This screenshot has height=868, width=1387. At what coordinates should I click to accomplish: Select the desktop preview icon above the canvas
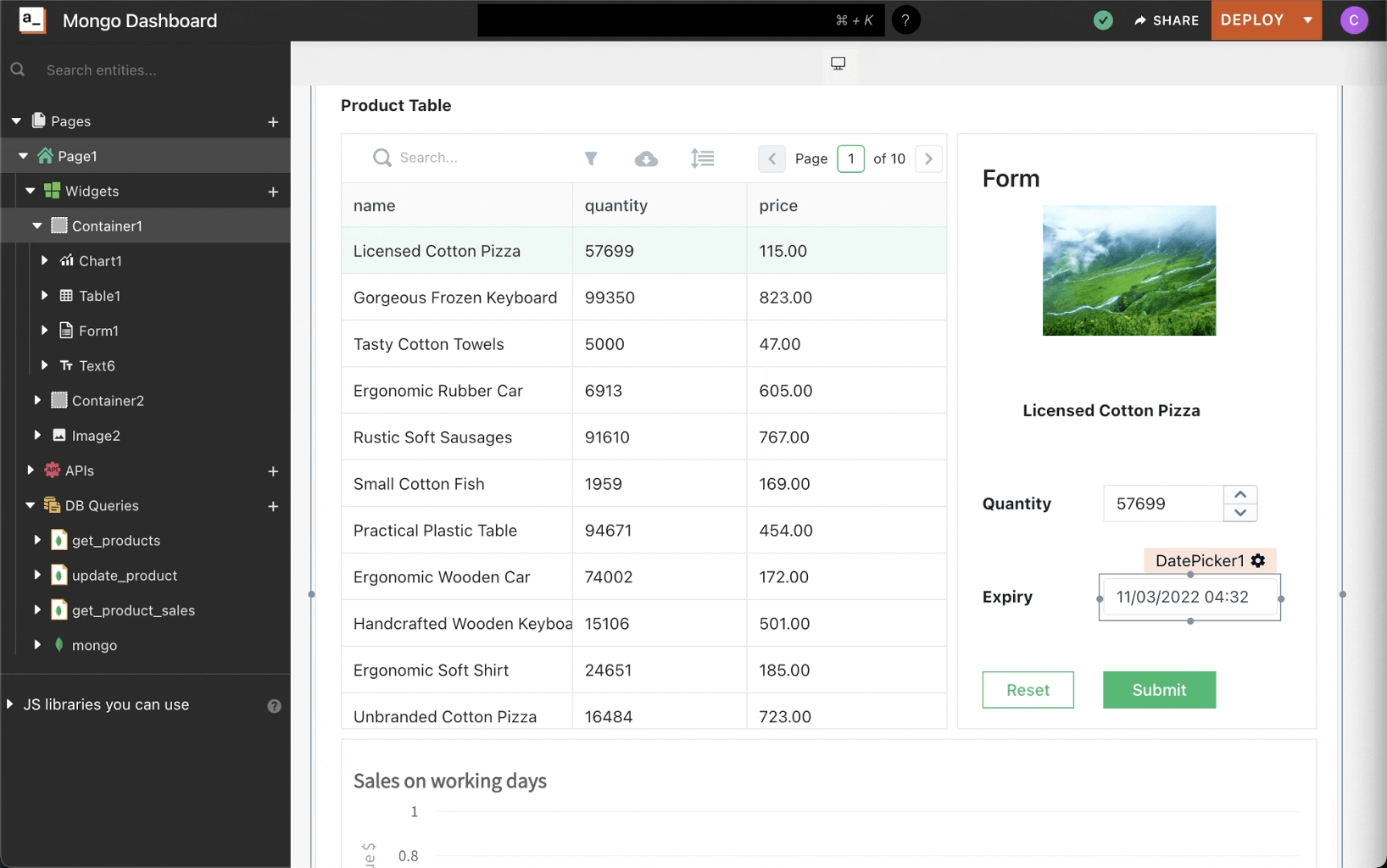[838, 64]
